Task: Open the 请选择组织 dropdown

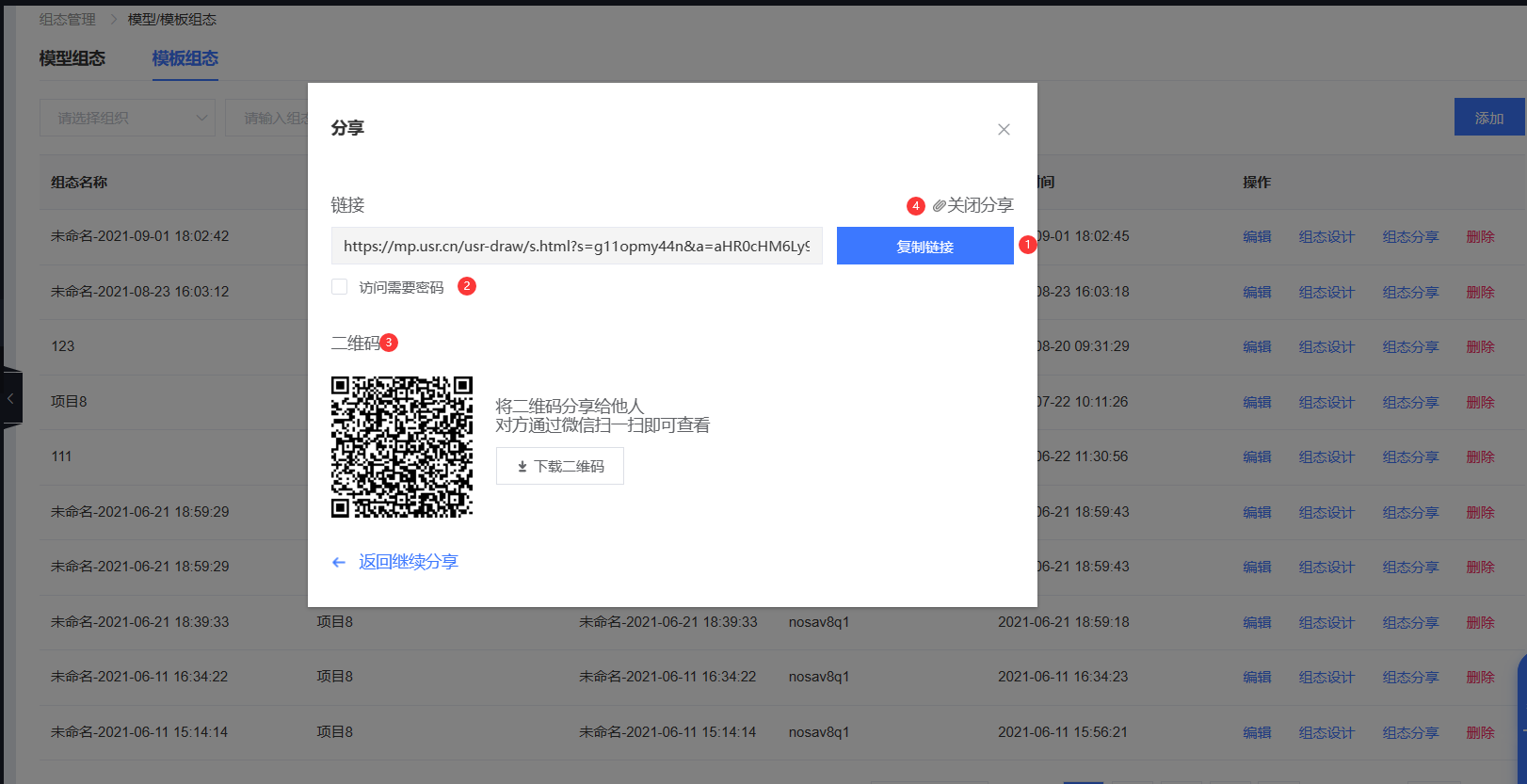Action: [127, 118]
